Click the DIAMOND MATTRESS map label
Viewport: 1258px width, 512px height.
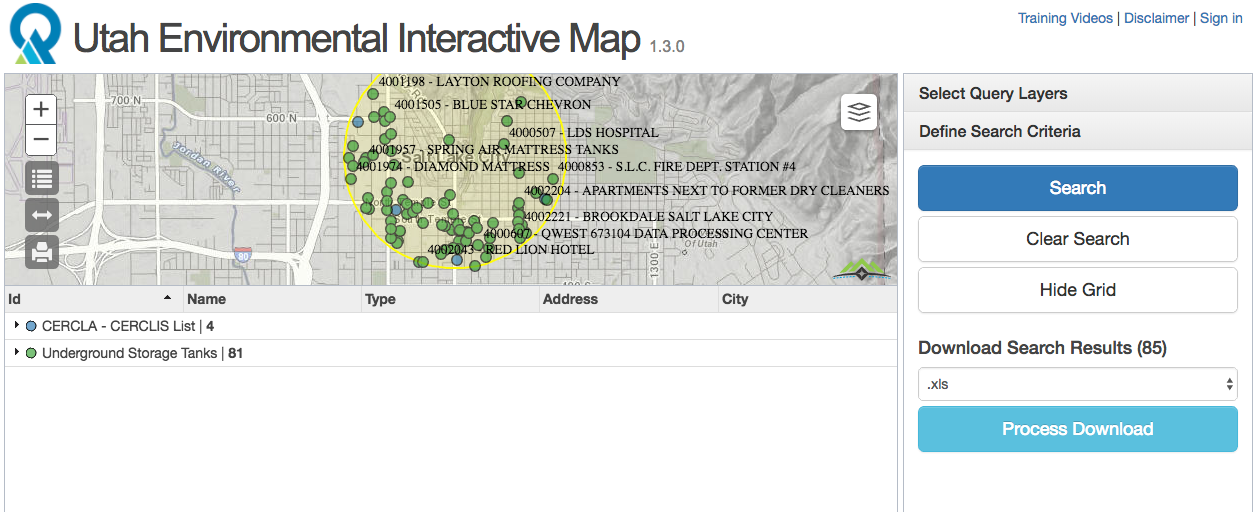pos(453,167)
